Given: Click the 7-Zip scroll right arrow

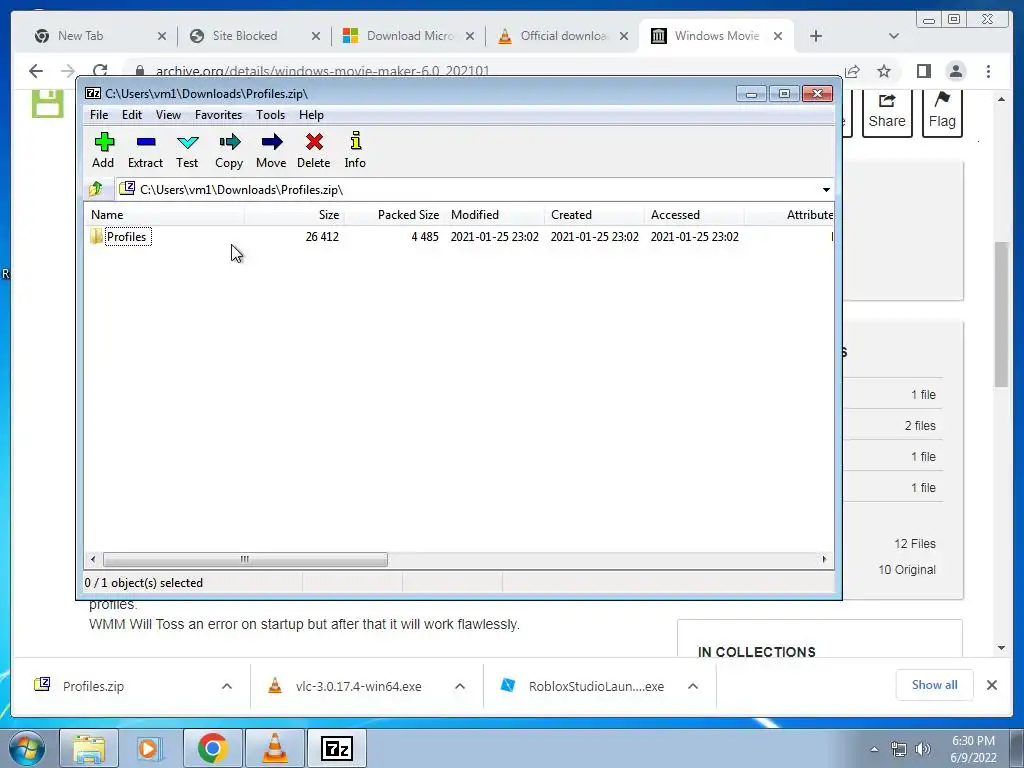Looking at the screenshot, I should coord(824,559).
